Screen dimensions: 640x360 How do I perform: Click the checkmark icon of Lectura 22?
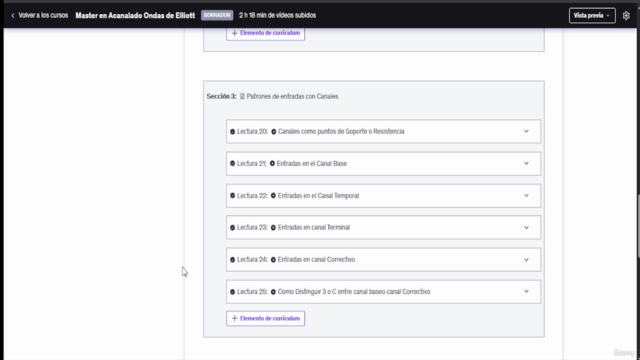click(x=232, y=196)
